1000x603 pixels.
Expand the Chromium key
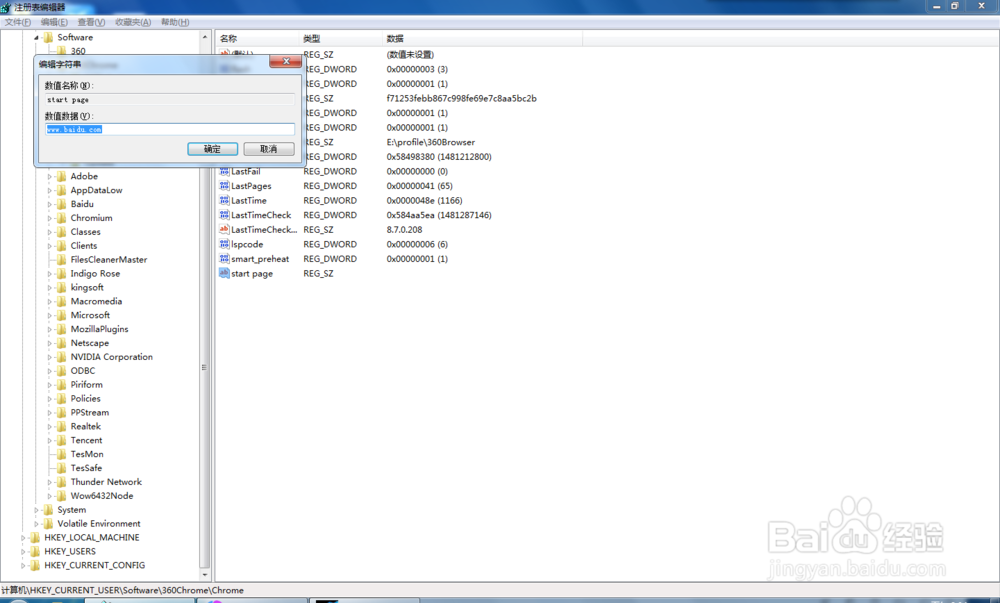click(x=50, y=218)
